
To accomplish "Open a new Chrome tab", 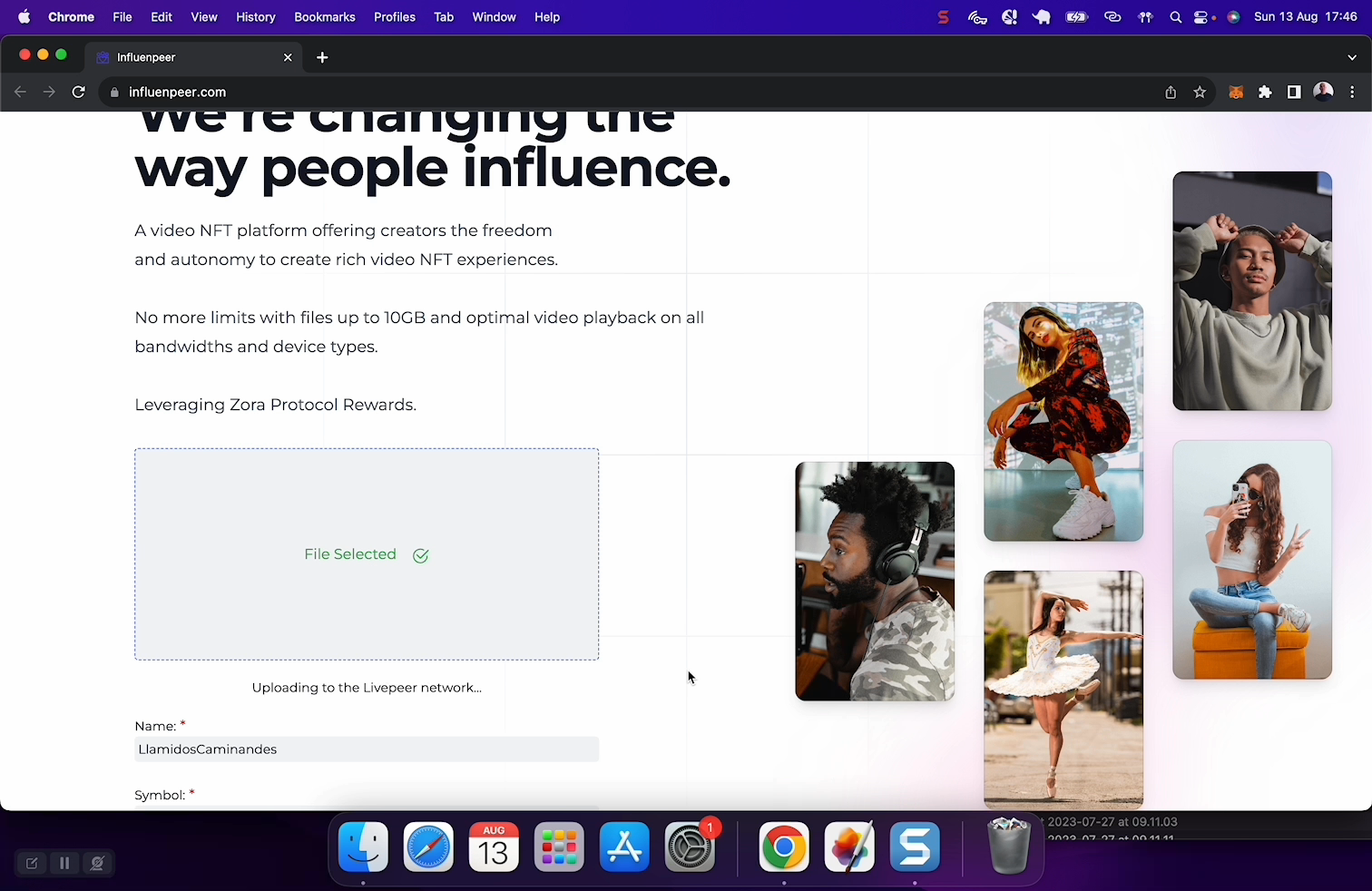I will (322, 57).
